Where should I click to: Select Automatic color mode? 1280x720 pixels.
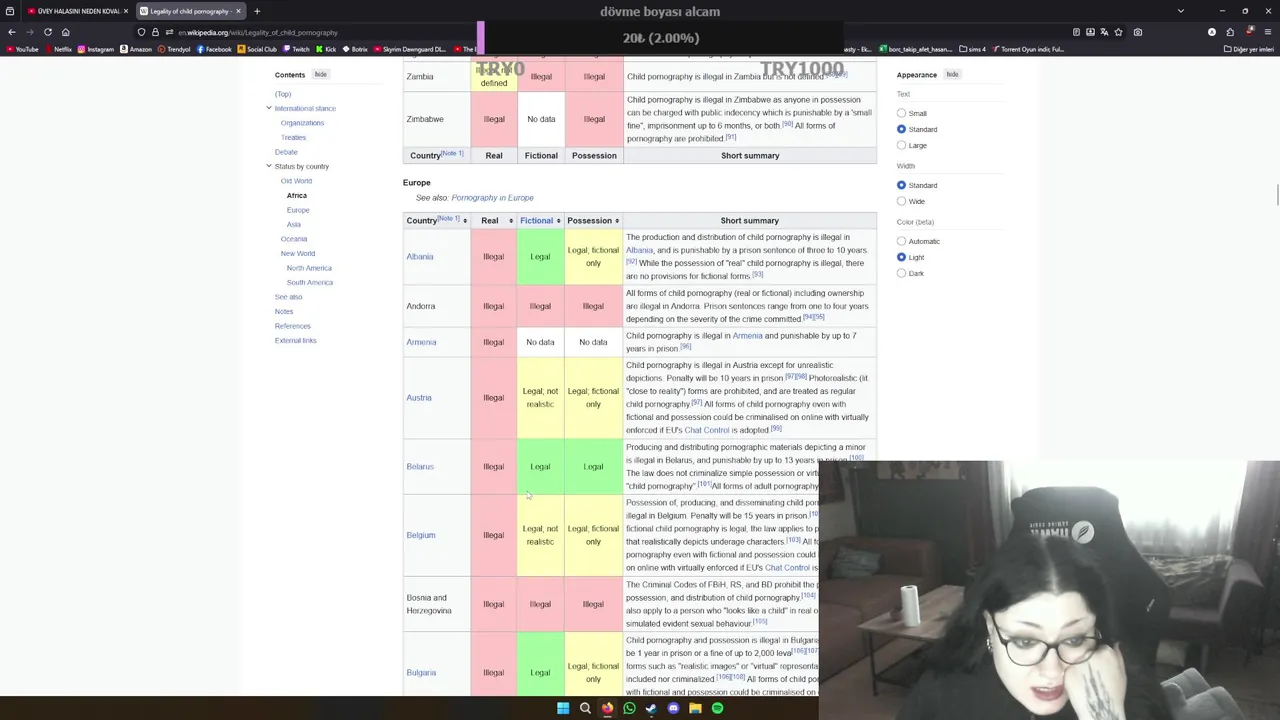(901, 241)
